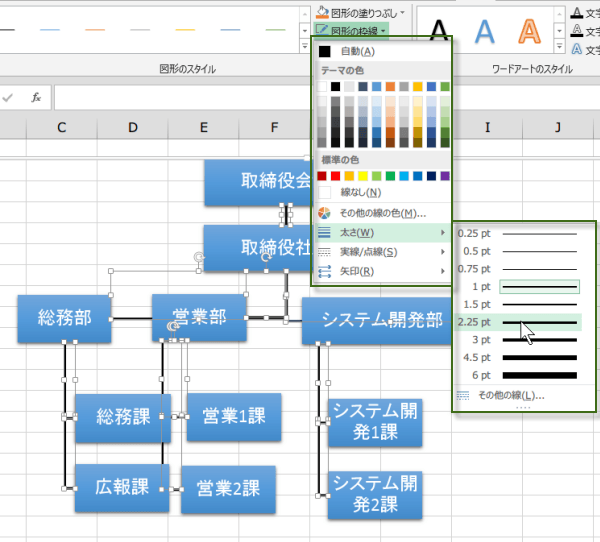This screenshot has width=600, height=542.
Task: Click the text fill icon
Action: [577, 13]
